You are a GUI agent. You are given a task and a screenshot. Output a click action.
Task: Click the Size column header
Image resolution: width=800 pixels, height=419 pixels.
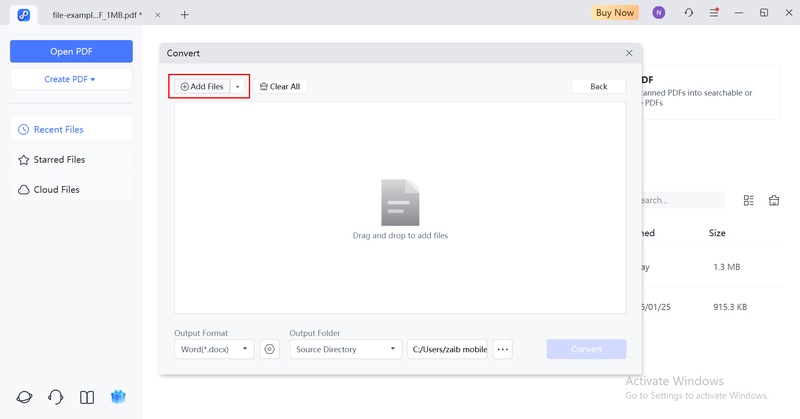click(717, 233)
